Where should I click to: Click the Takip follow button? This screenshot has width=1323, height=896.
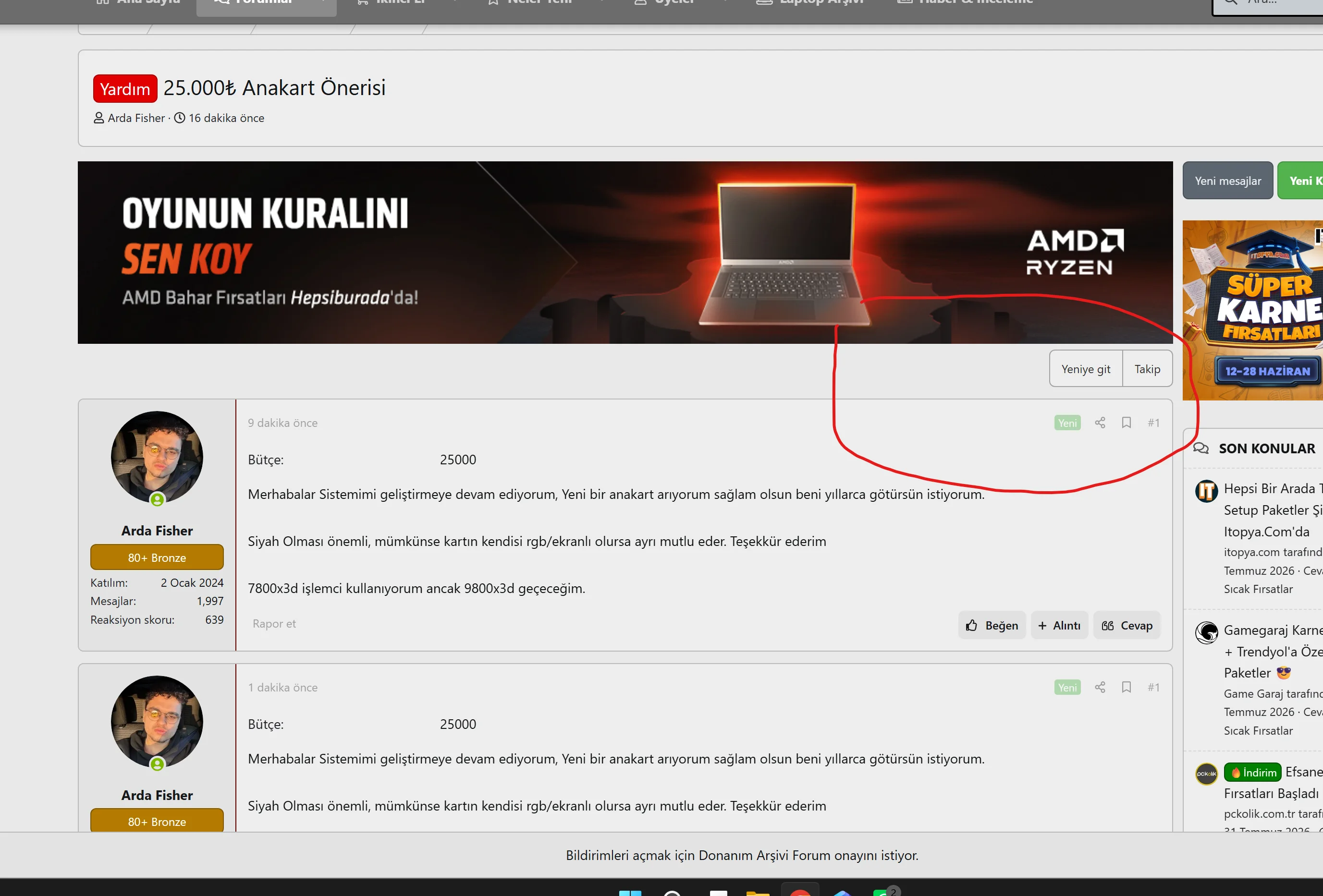point(1147,369)
